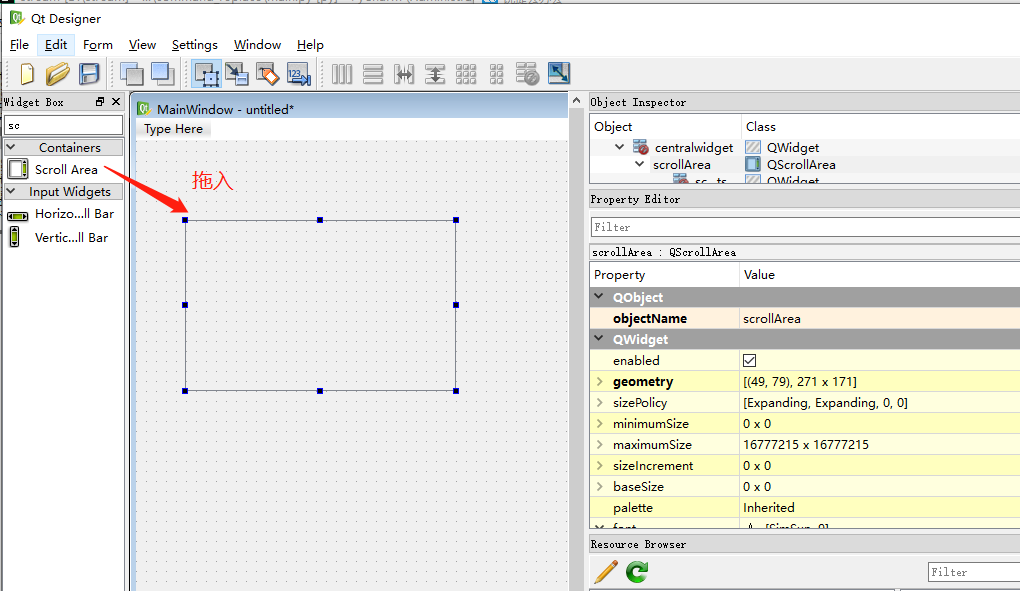Expand the sizeIncrement property
The height and width of the screenshot is (591, 1020).
pyautogui.click(x=600, y=466)
